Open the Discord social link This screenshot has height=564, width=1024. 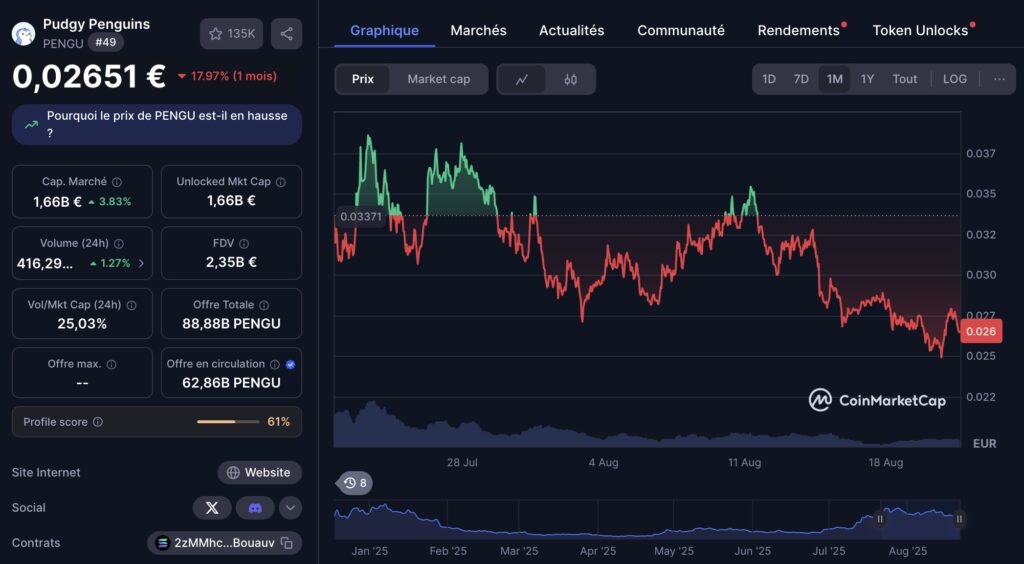point(255,508)
